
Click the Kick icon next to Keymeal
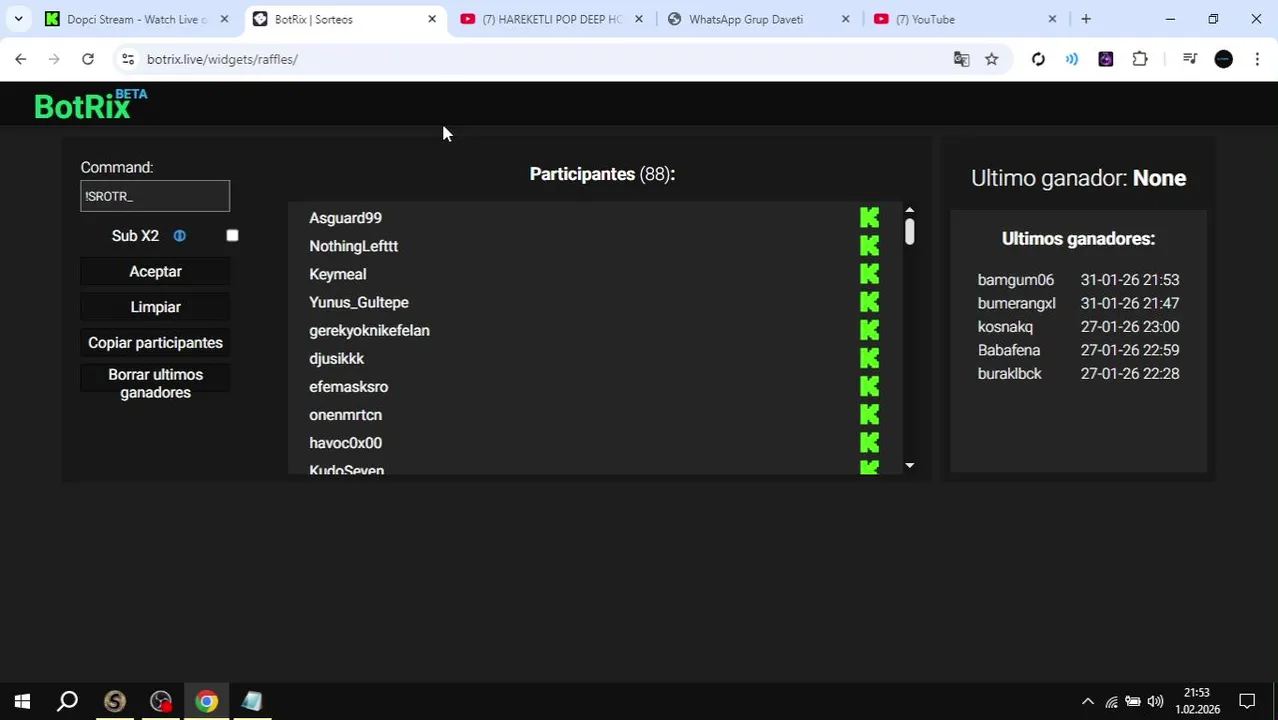(869, 274)
